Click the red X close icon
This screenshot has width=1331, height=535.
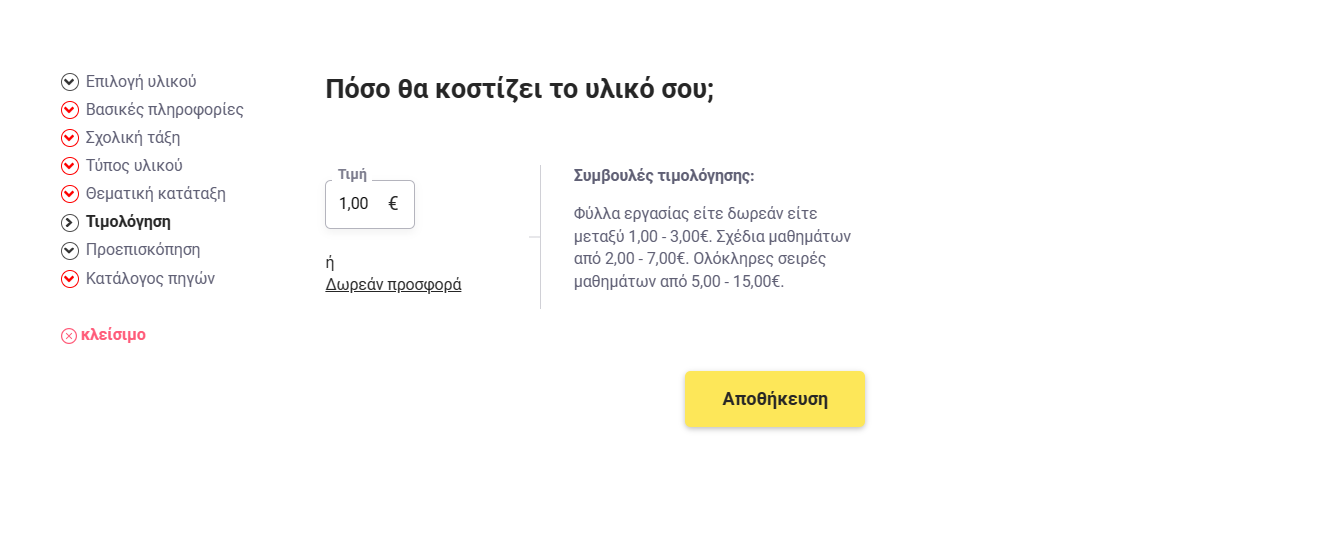point(69,336)
